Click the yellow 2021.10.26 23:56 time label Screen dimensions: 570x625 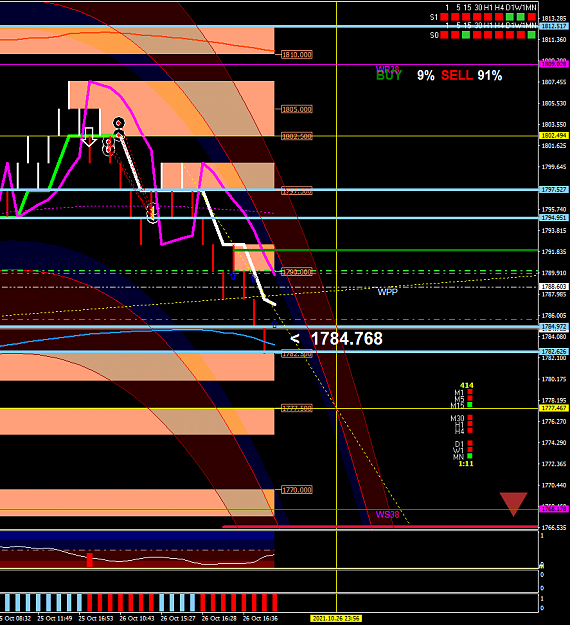[x=336, y=619]
